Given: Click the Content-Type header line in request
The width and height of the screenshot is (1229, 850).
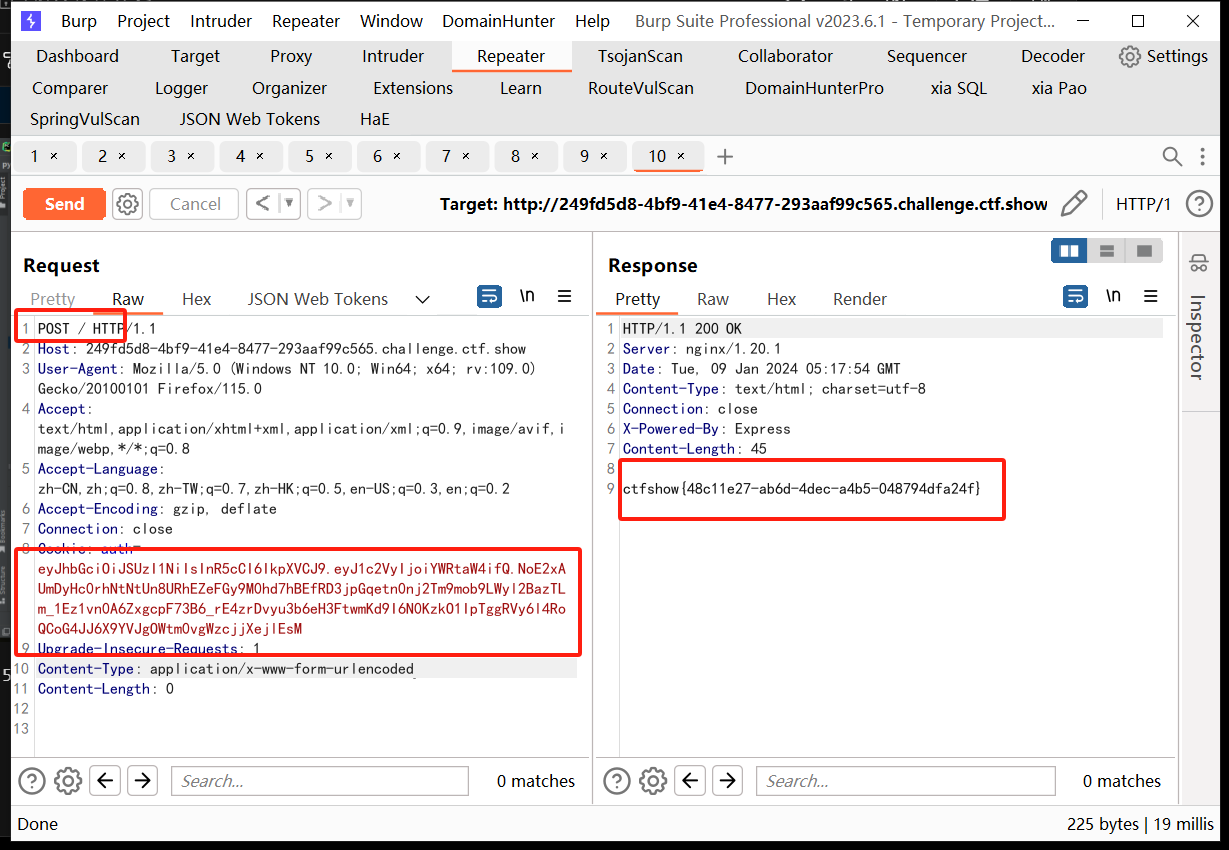Looking at the screenshot, I should (225, 669).
